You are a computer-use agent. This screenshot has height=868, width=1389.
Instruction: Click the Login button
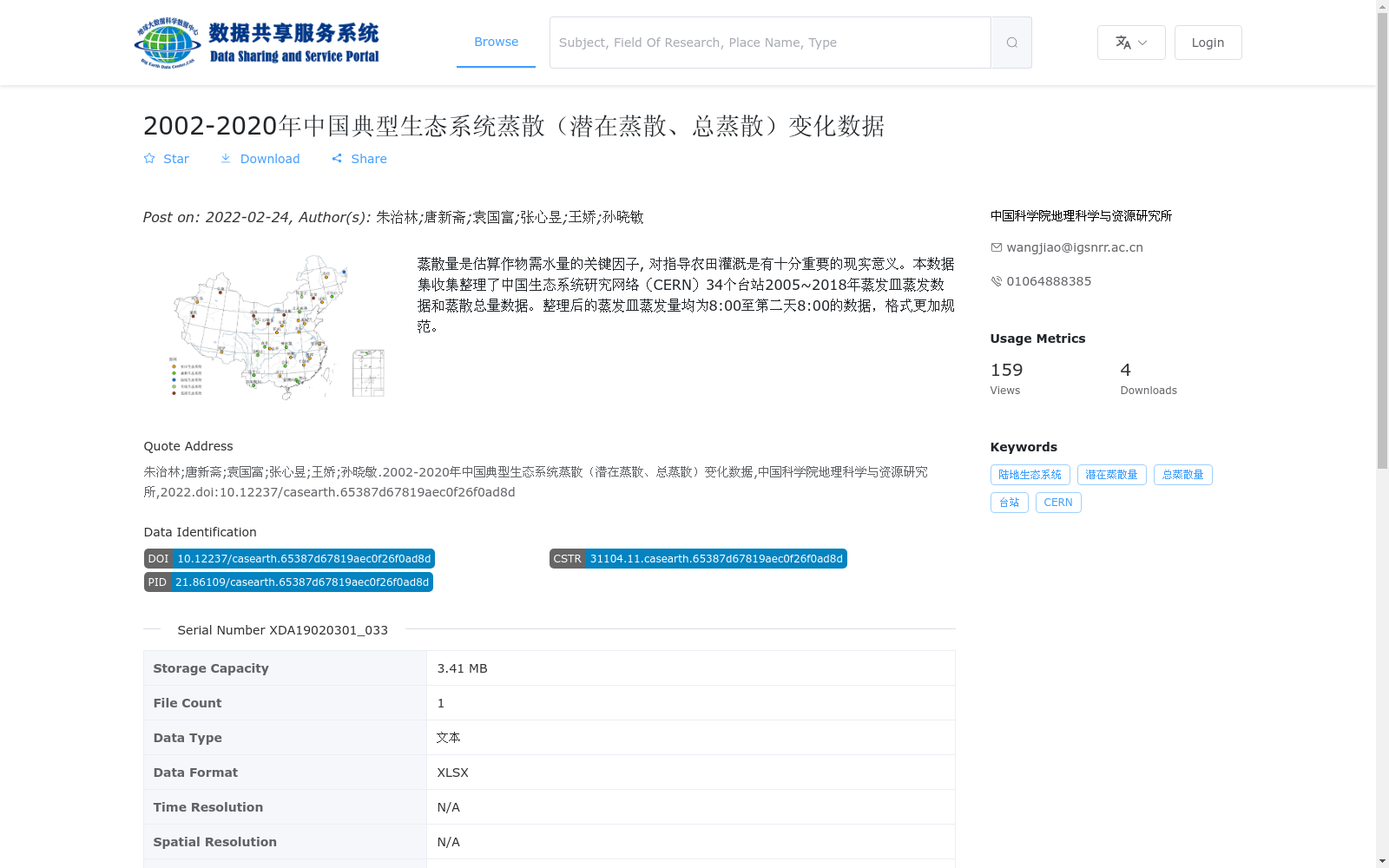[1208, 43]
